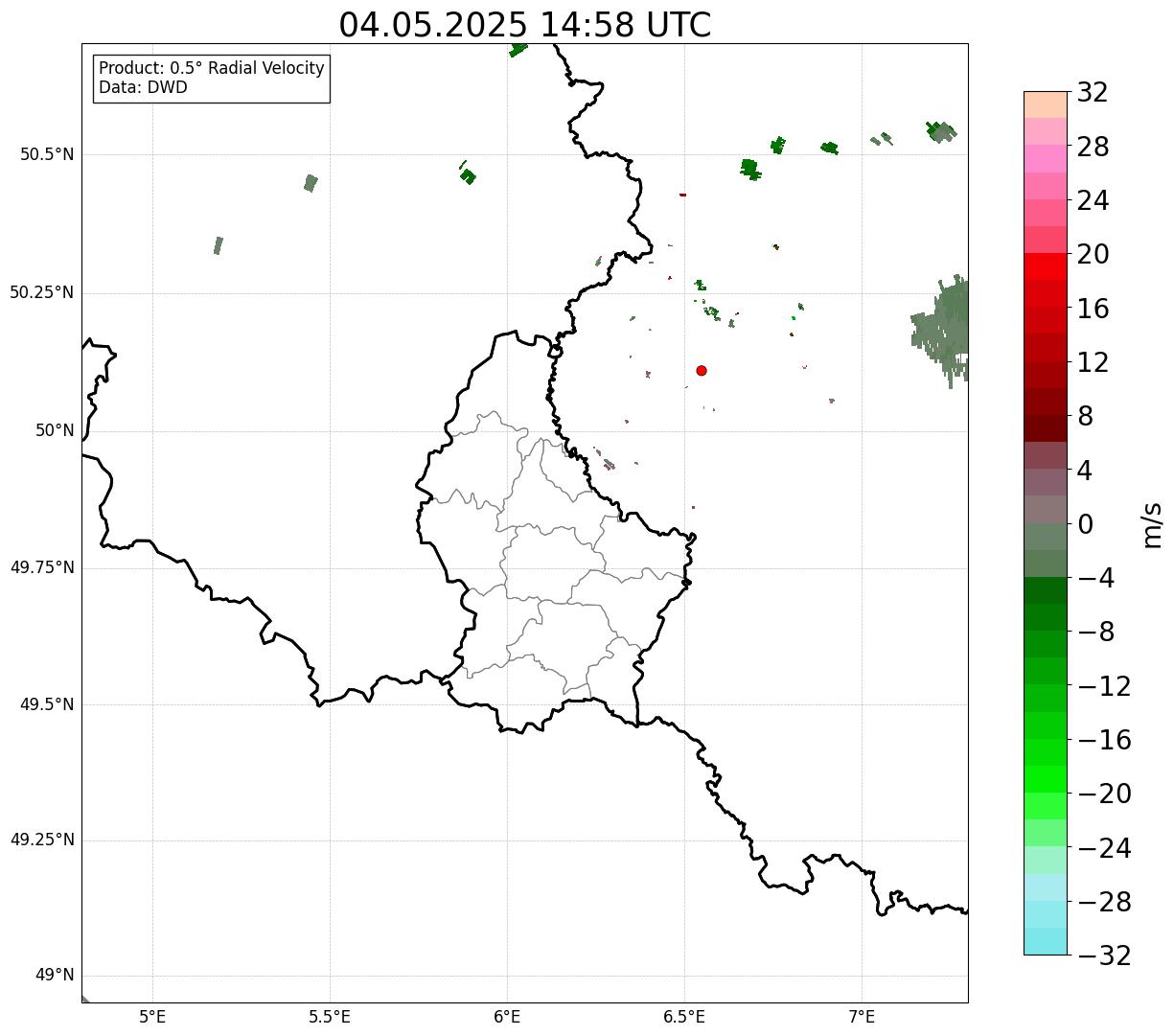Pick the cyan swatch at colorbar bottom
This screenshot has height=1036, width=1174.
pos(1046,941)
